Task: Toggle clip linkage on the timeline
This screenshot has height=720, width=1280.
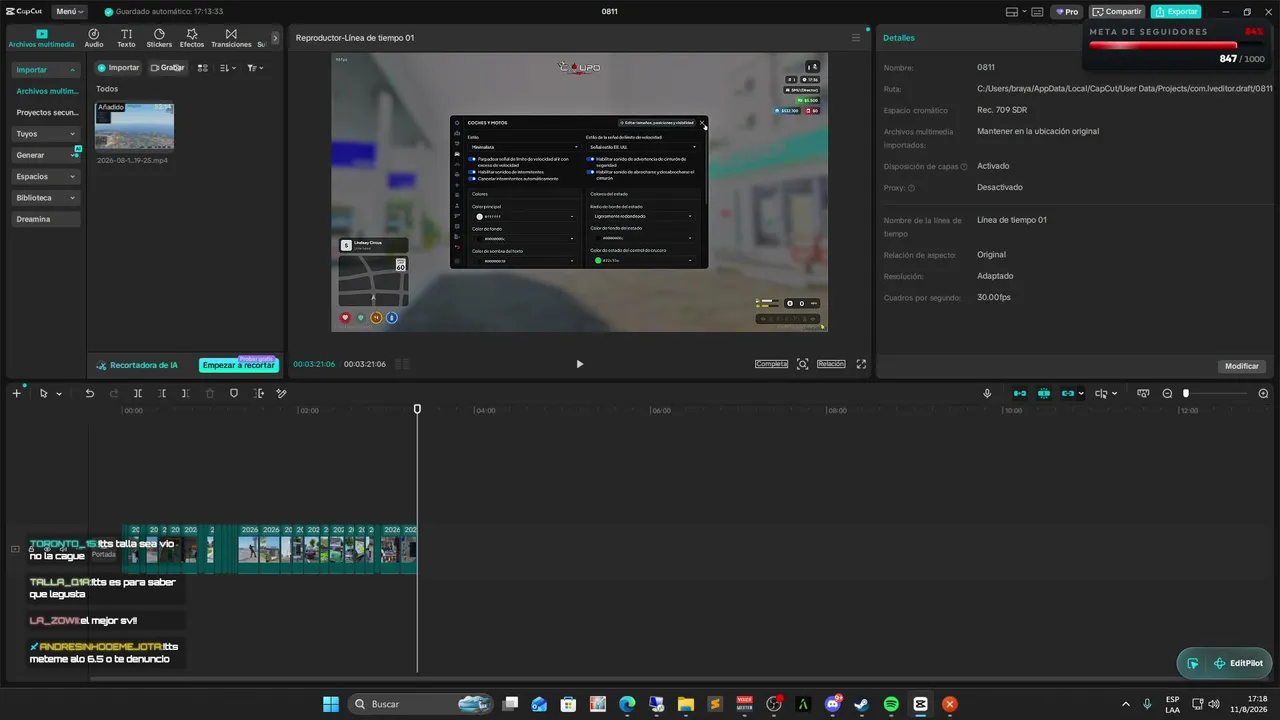Action: tap(1067, 393)
